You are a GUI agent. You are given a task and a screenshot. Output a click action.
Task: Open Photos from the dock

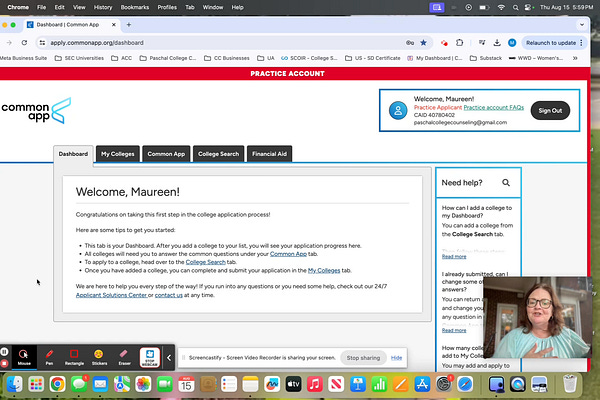click(143, 384)
